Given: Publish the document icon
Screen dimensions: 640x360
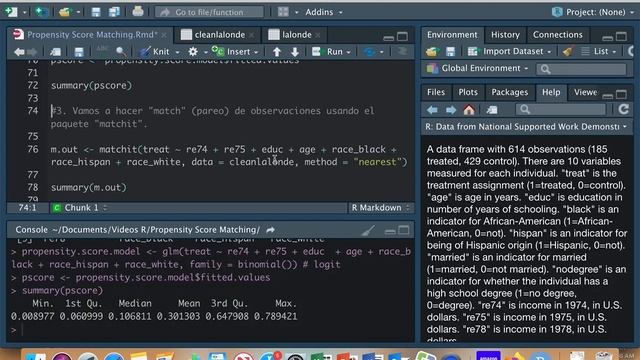Looking at the screenshot, I should point(370,52).
